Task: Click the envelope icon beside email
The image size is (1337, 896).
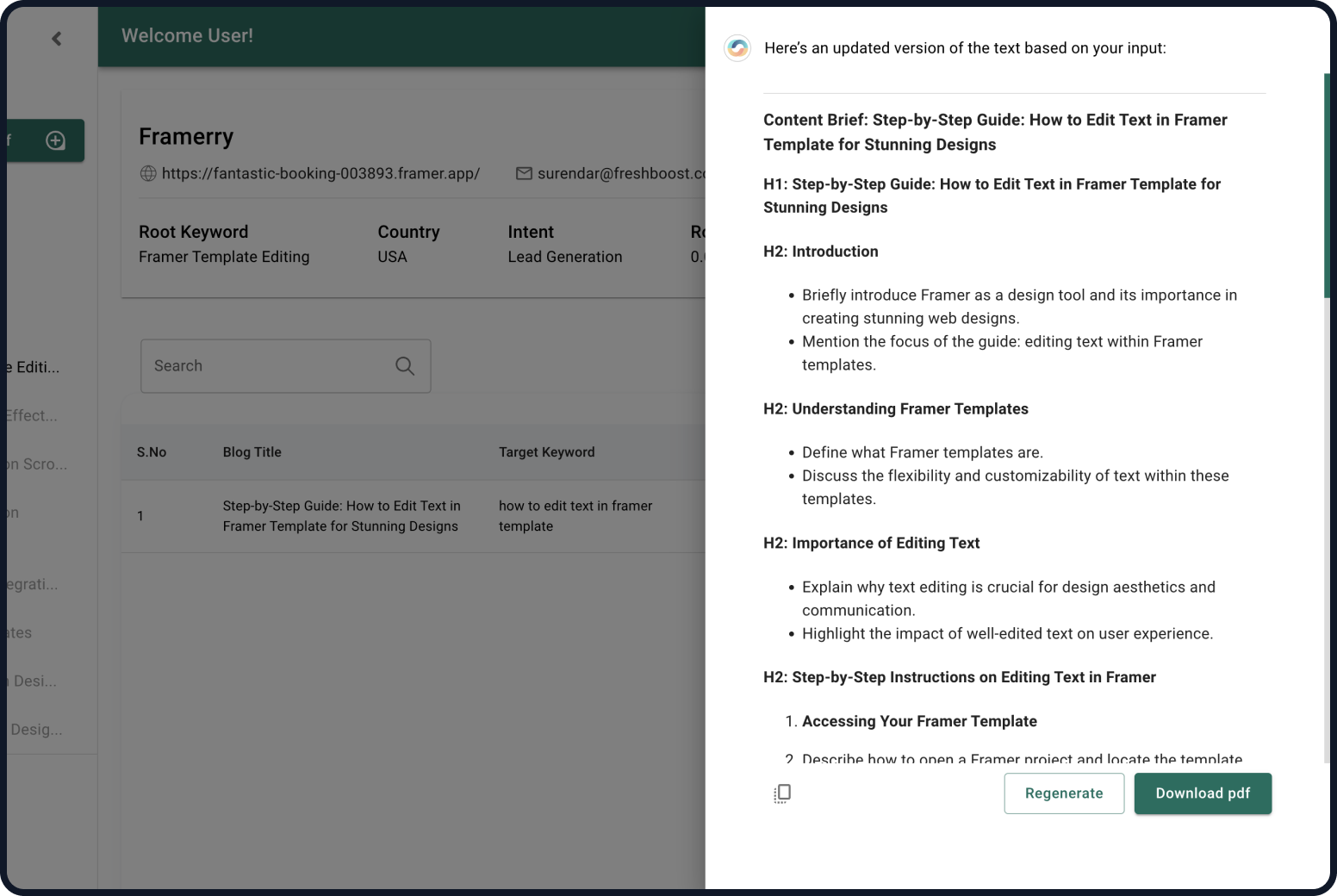Action: 524,173
